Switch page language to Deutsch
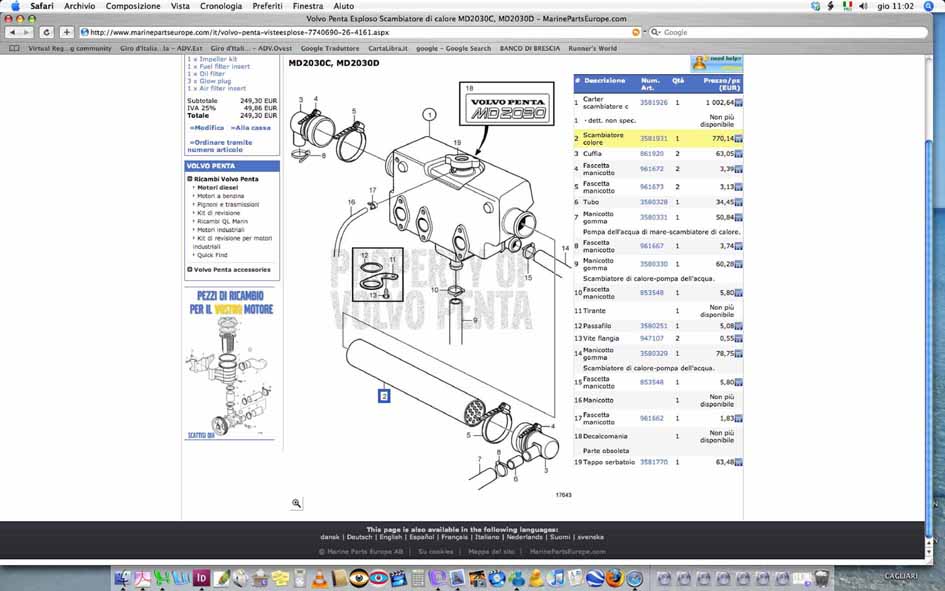 click(x=359, y=537)
